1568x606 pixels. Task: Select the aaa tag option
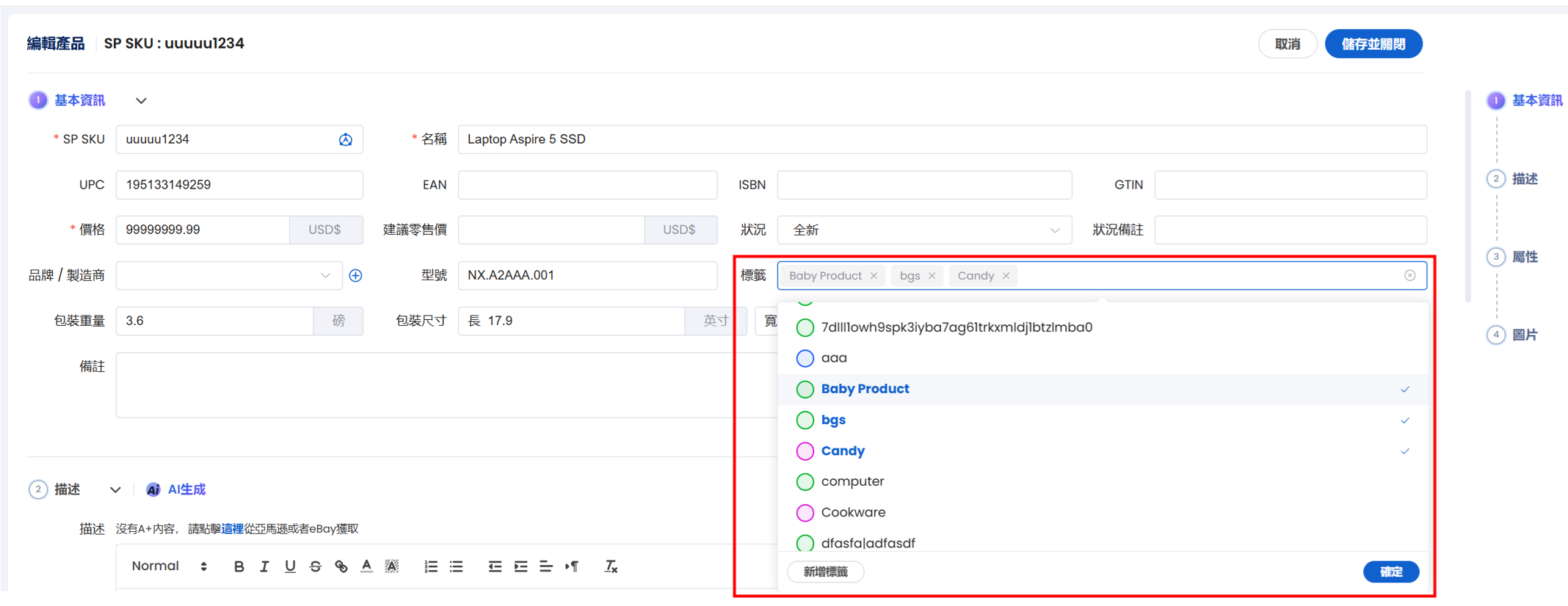pos(1103,358)
